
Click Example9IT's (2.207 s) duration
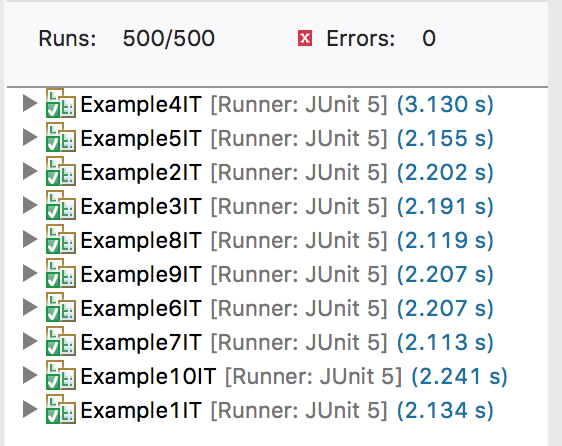pyautogui.click(x=445, y=275)
